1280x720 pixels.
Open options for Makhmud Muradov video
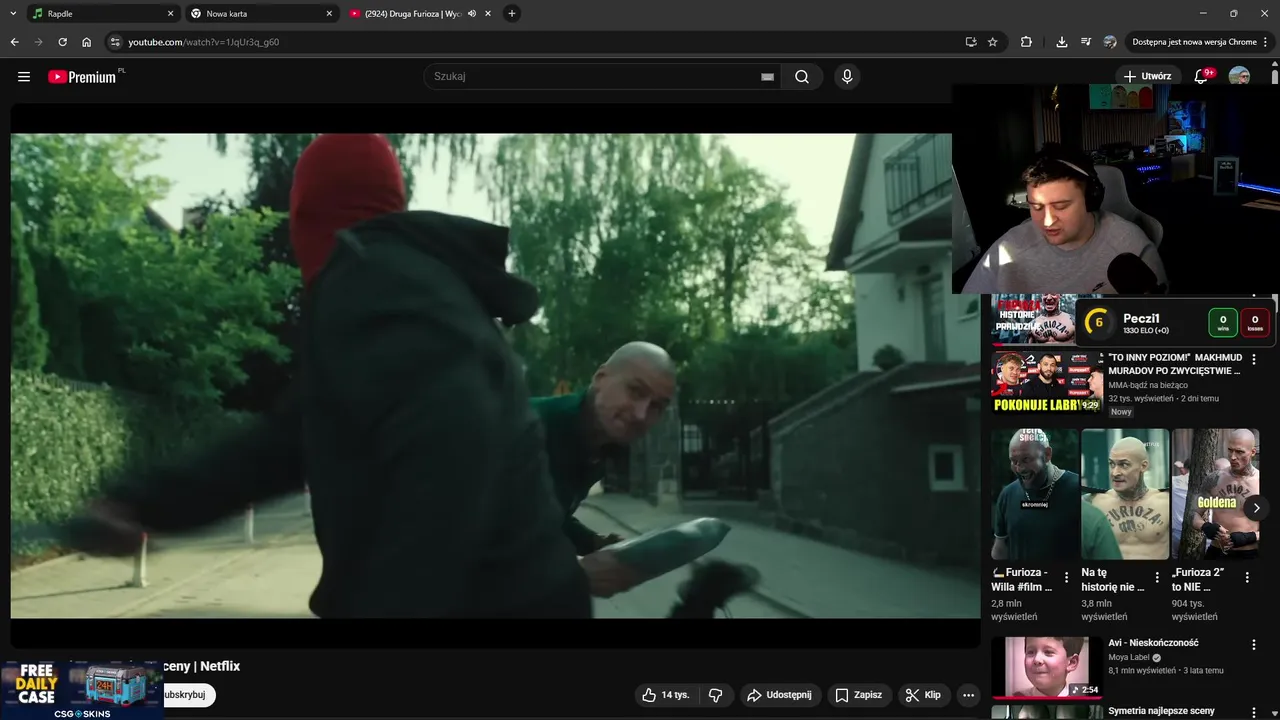click(x=1254, y=360)
